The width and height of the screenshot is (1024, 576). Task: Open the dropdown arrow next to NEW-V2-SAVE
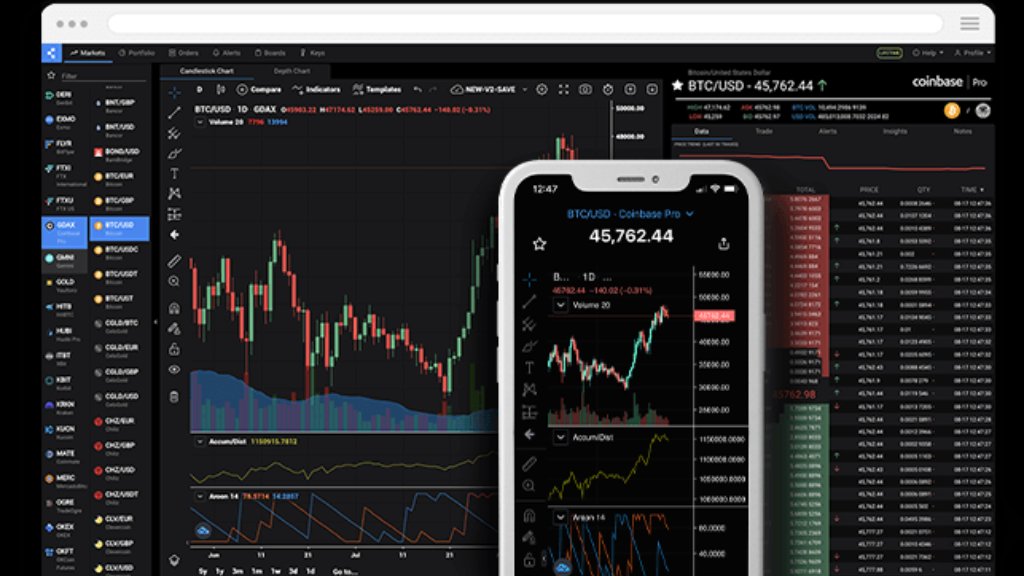(x=524, y=89)
